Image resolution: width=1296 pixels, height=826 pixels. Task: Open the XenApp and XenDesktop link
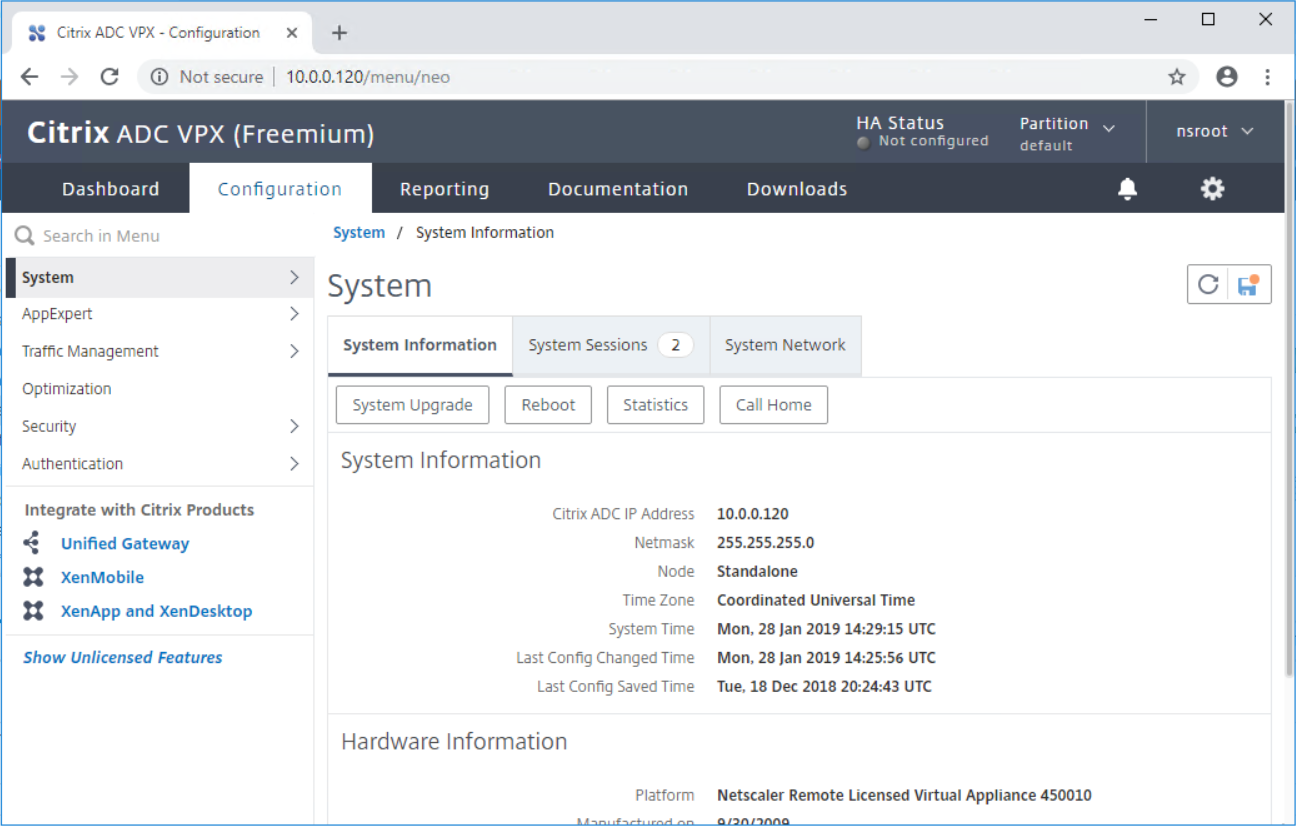(156, 611)
